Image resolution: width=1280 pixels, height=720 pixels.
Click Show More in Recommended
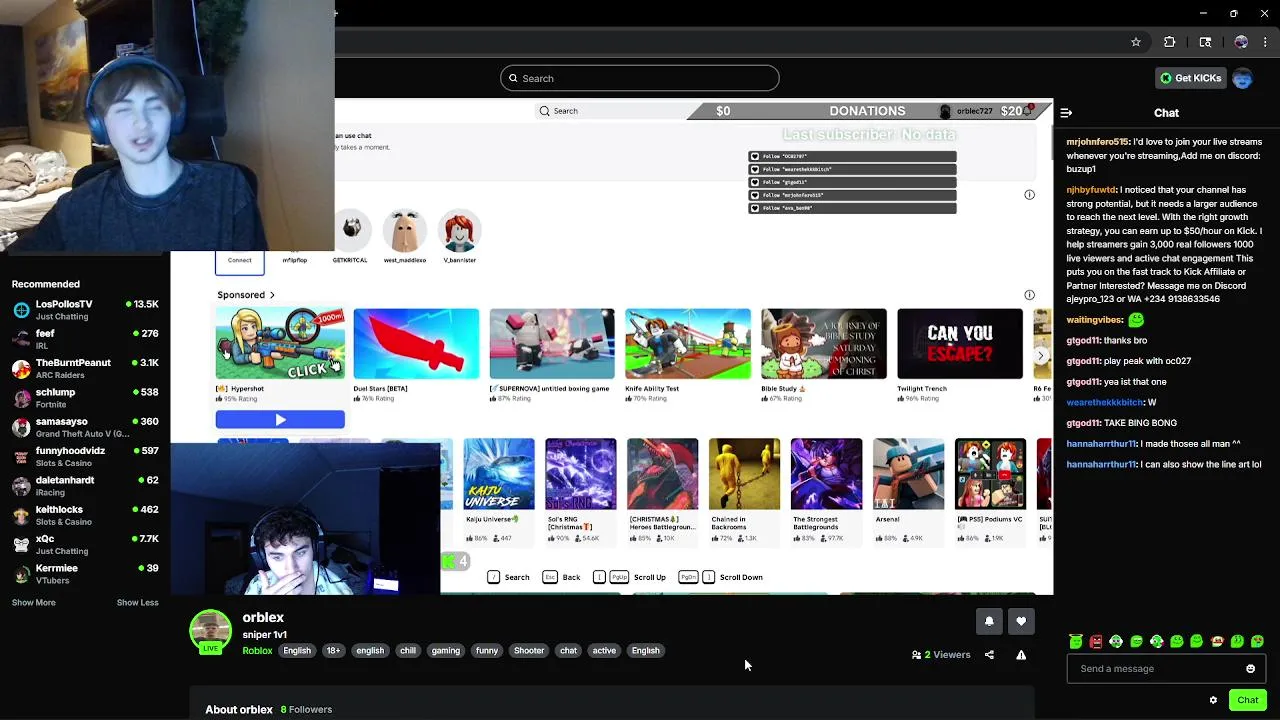[x=34, y=603]
